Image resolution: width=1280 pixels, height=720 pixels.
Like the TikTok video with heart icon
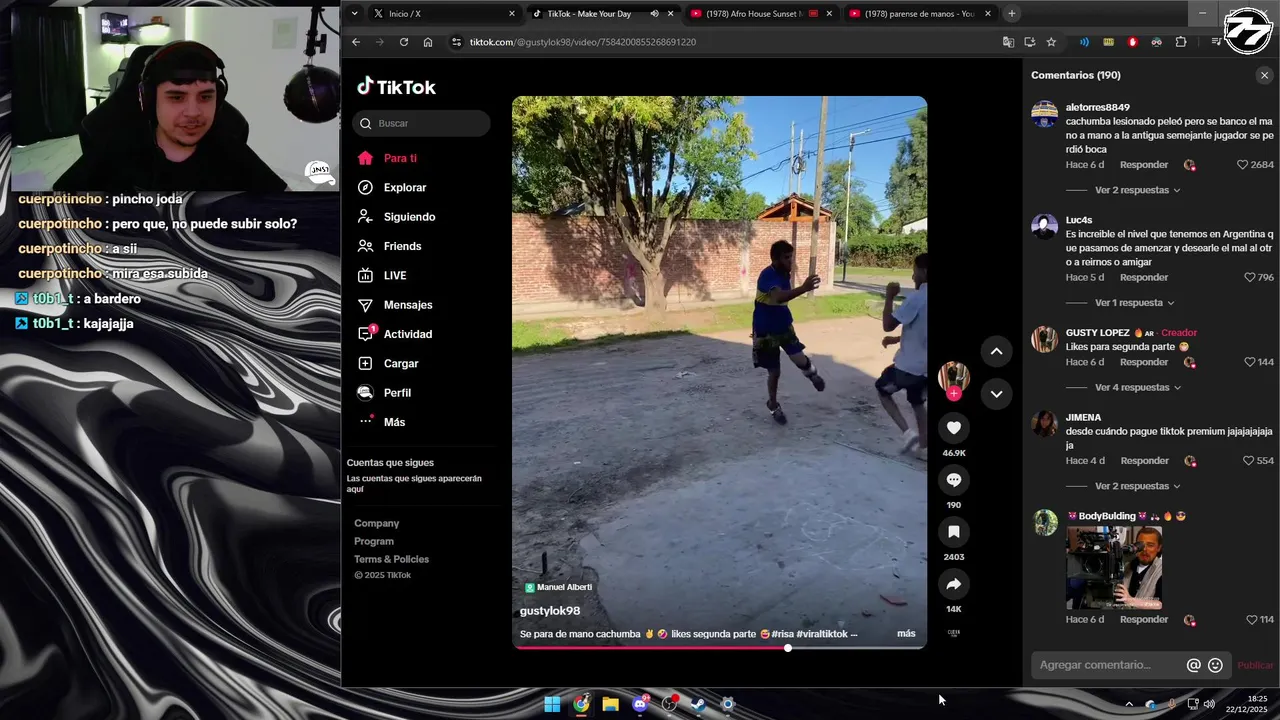953,428
